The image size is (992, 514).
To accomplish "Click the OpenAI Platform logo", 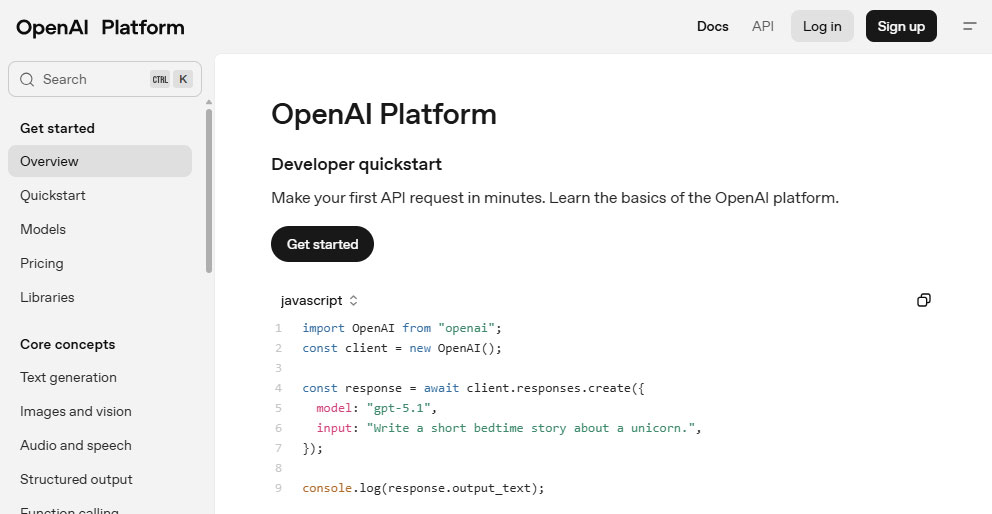I will pos(100,27).
